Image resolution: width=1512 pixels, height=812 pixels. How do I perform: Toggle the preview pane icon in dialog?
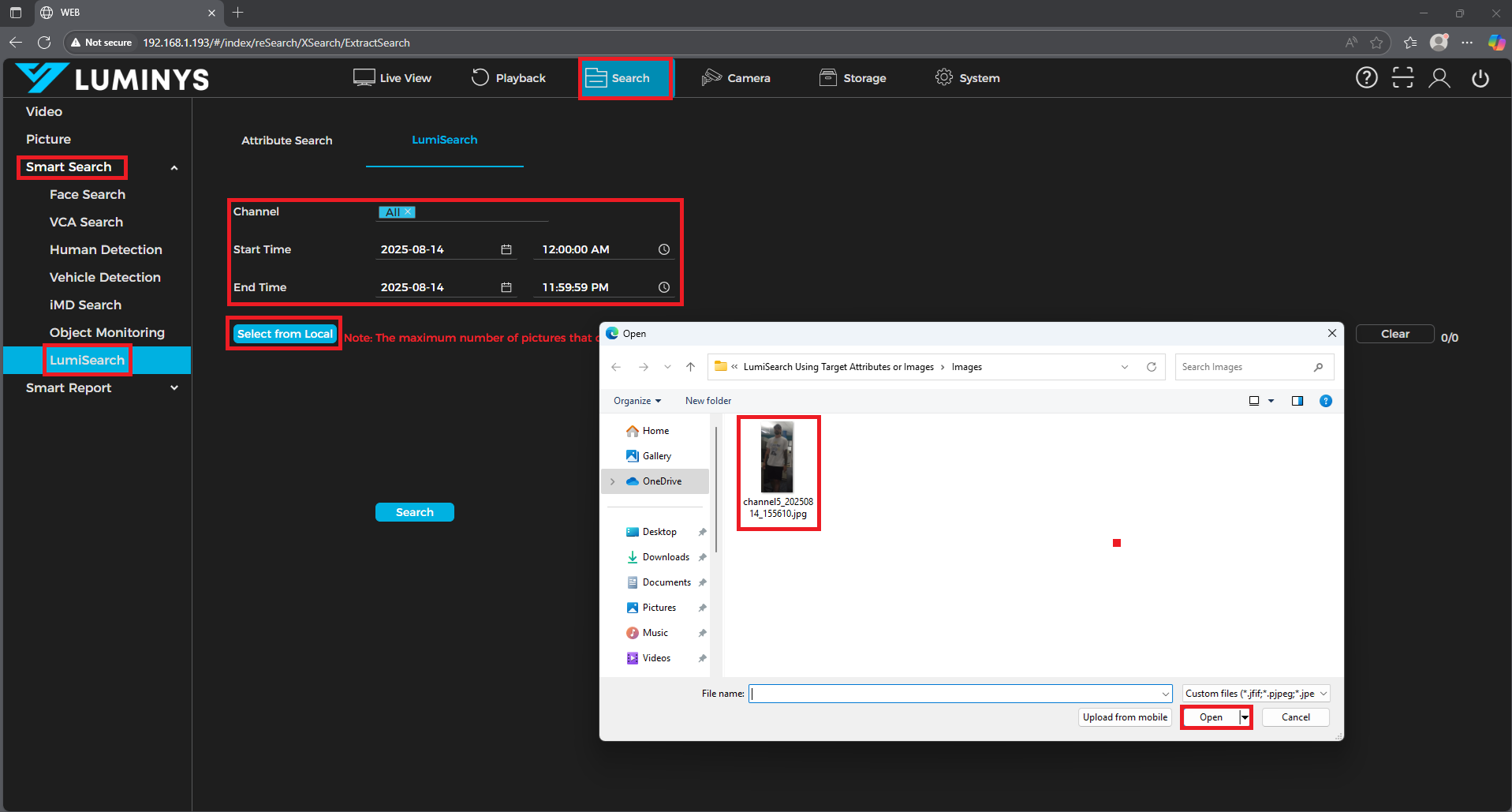[1297, 401]
